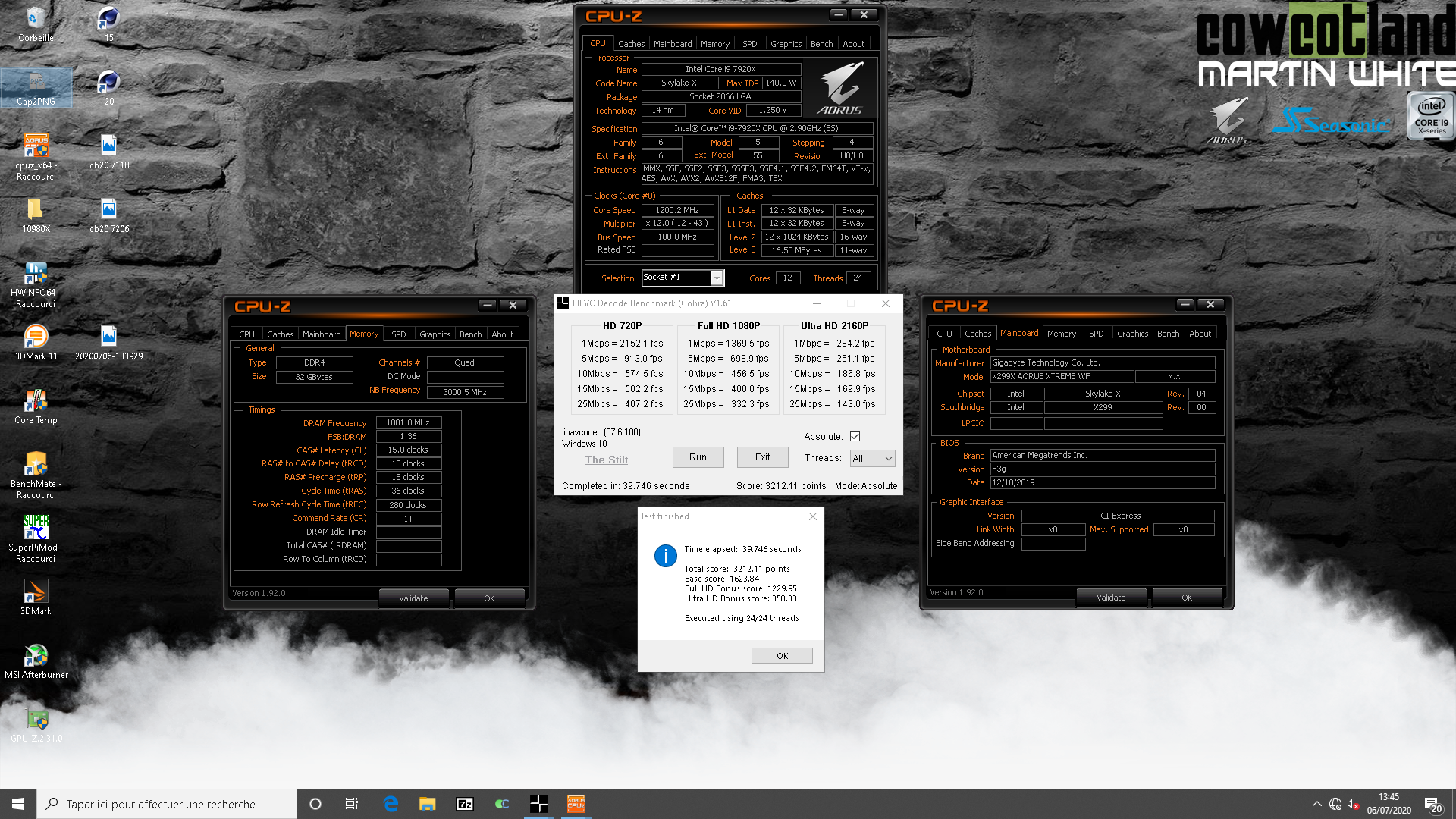Open 7-Zip from the taskbar
The height and width of the screenshot is (819, 1456).
click(x=465, y=804)
